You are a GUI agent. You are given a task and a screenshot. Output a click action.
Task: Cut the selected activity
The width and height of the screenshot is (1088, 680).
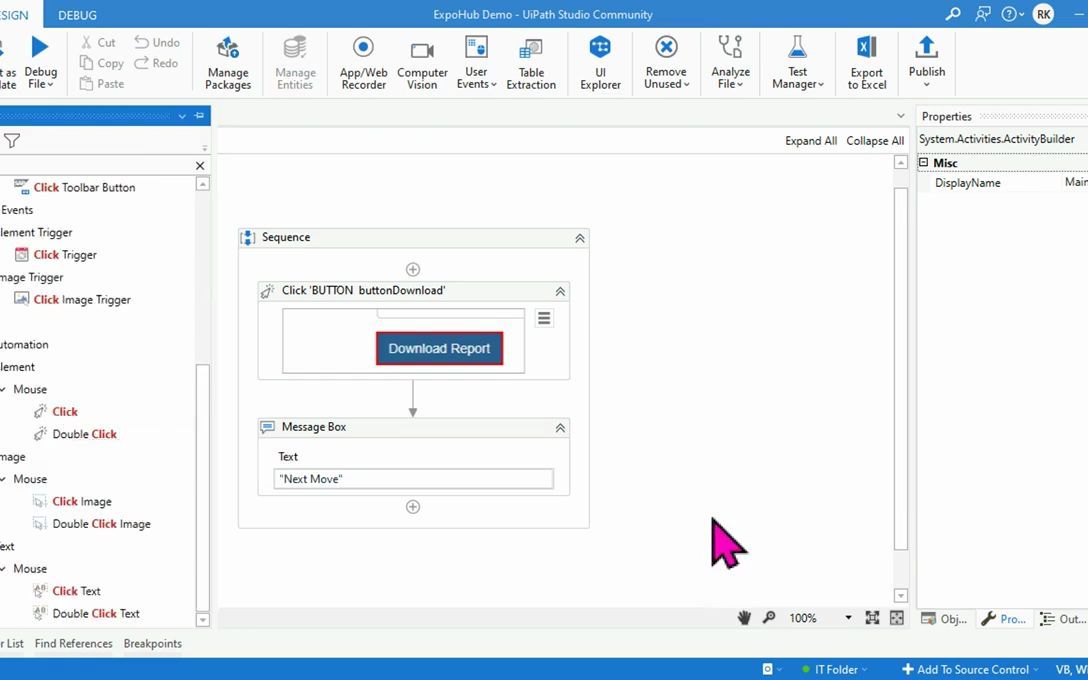(x=98, y=42)
